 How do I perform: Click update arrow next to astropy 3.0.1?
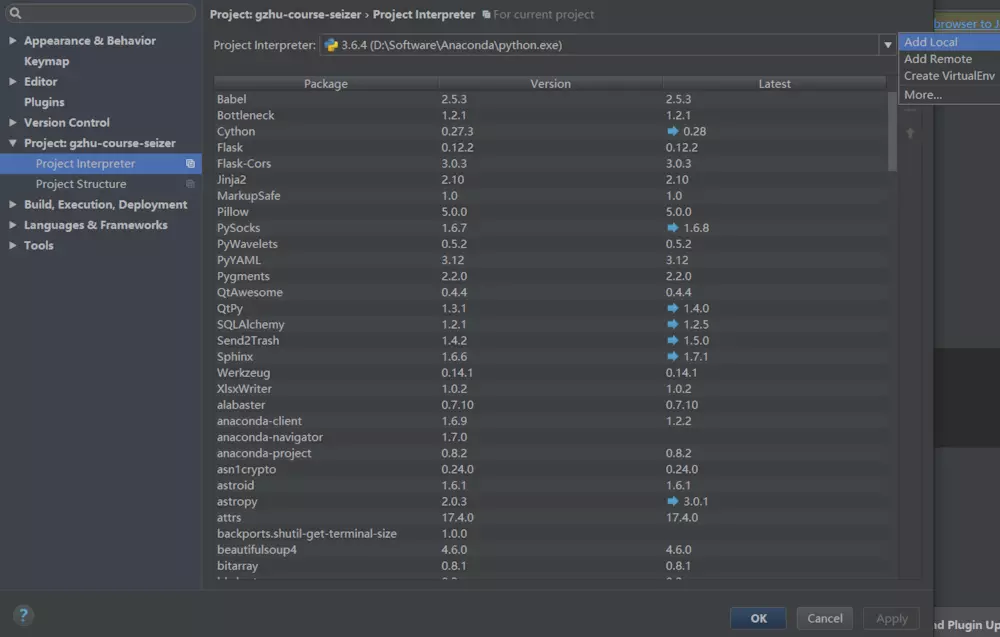pos(673,501)
